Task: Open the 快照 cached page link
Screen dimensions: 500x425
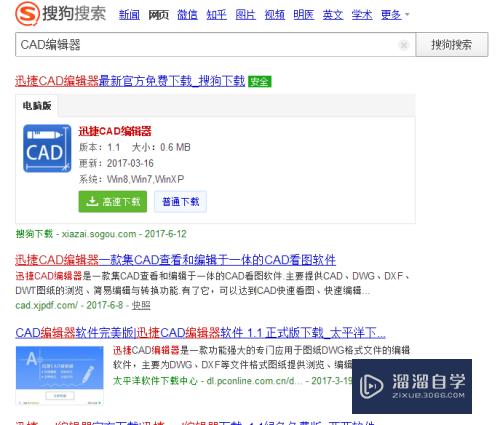Action: [x=141, y=305]
